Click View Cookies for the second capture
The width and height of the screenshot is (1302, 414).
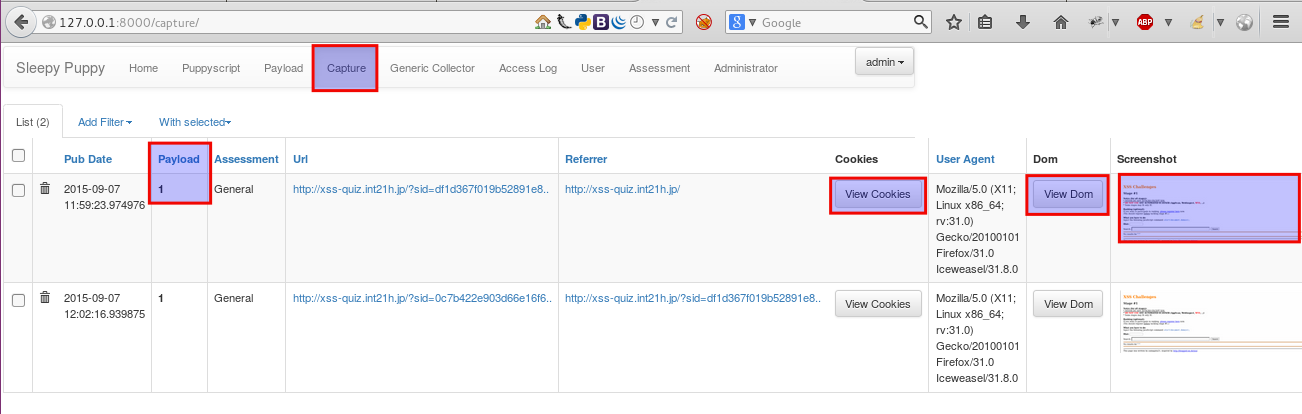pyautogui.click(x=877, y=304)
